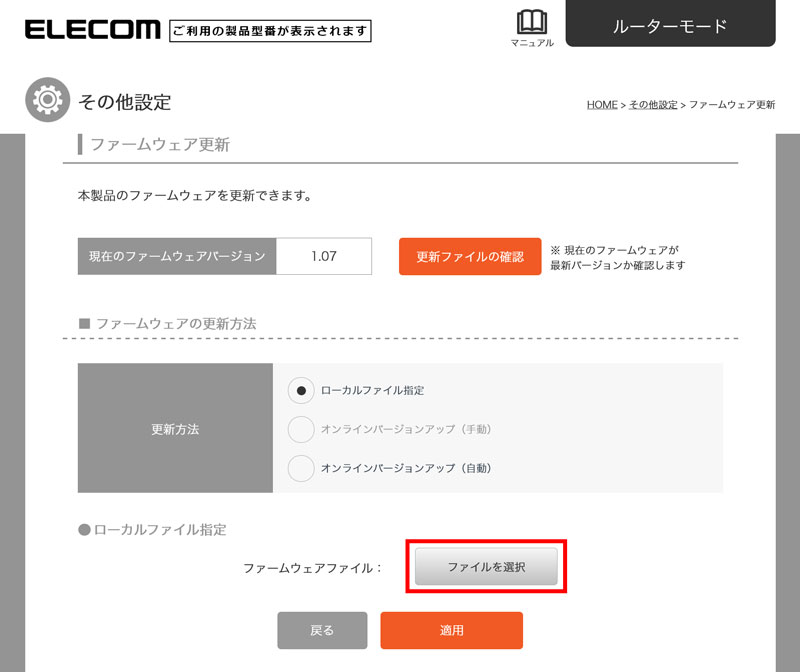Select オンラインバージョンアップ（手動） radio option
This screenshot has width=800, height=672.
click(301, 429)
